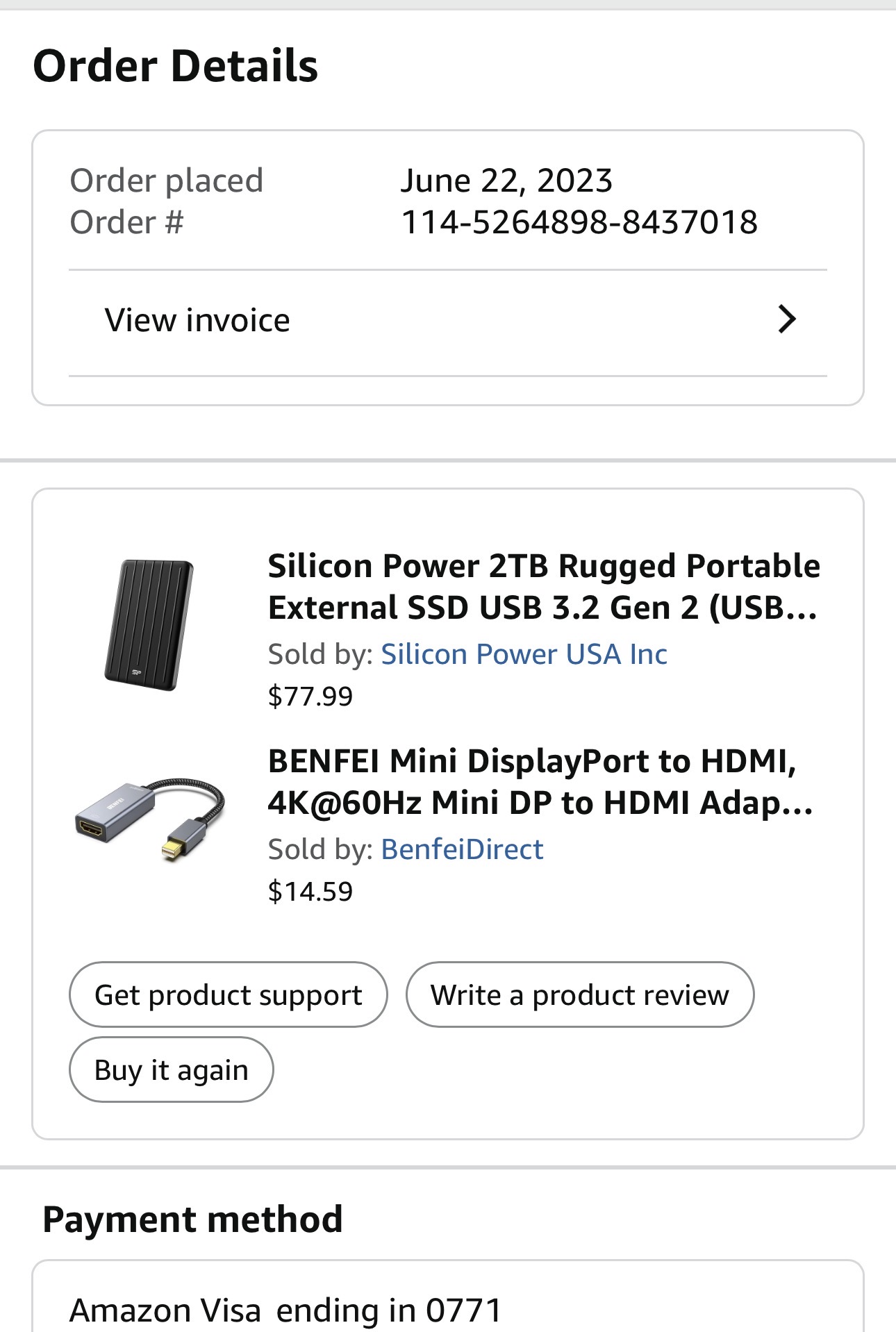896x1332 pixels.
Task: Tap the June 22, 2023 order date
Action: click(506, 181)
